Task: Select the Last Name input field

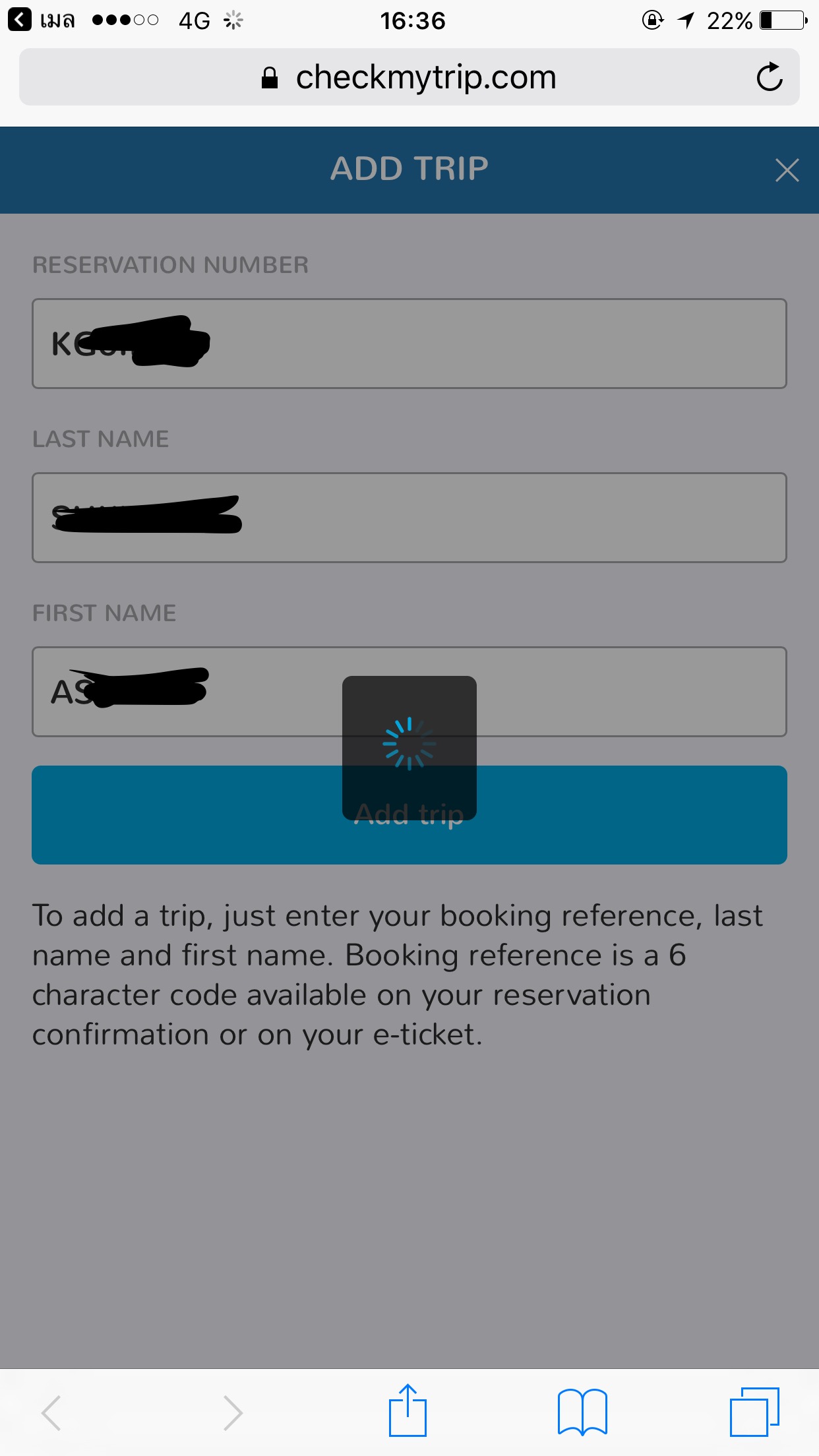Action: click(409, 518)
